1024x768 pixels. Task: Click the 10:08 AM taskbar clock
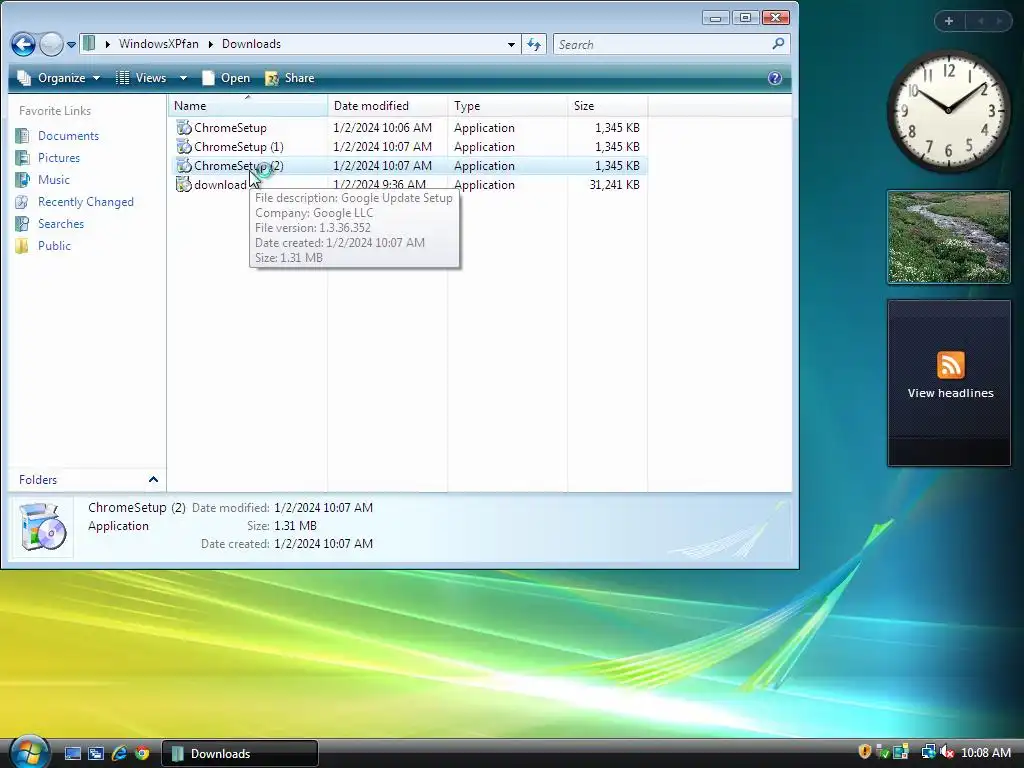click(985, 753)
